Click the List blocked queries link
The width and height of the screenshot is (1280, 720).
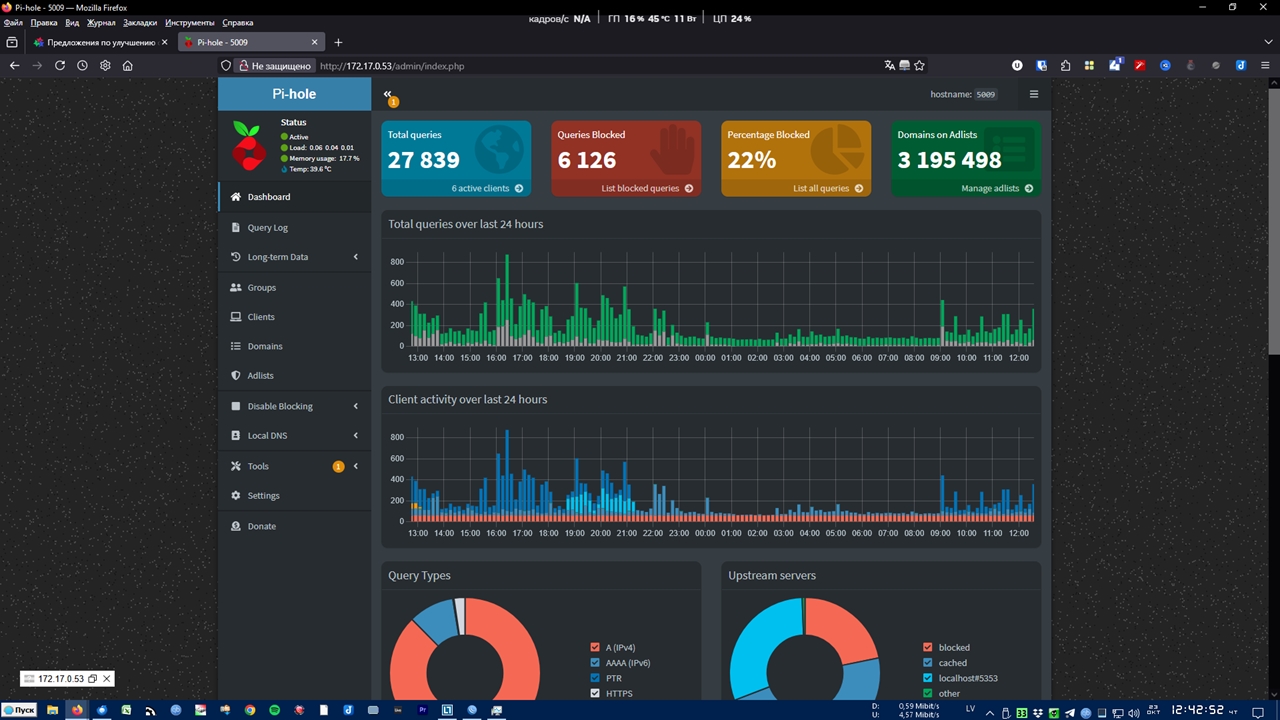640,188
